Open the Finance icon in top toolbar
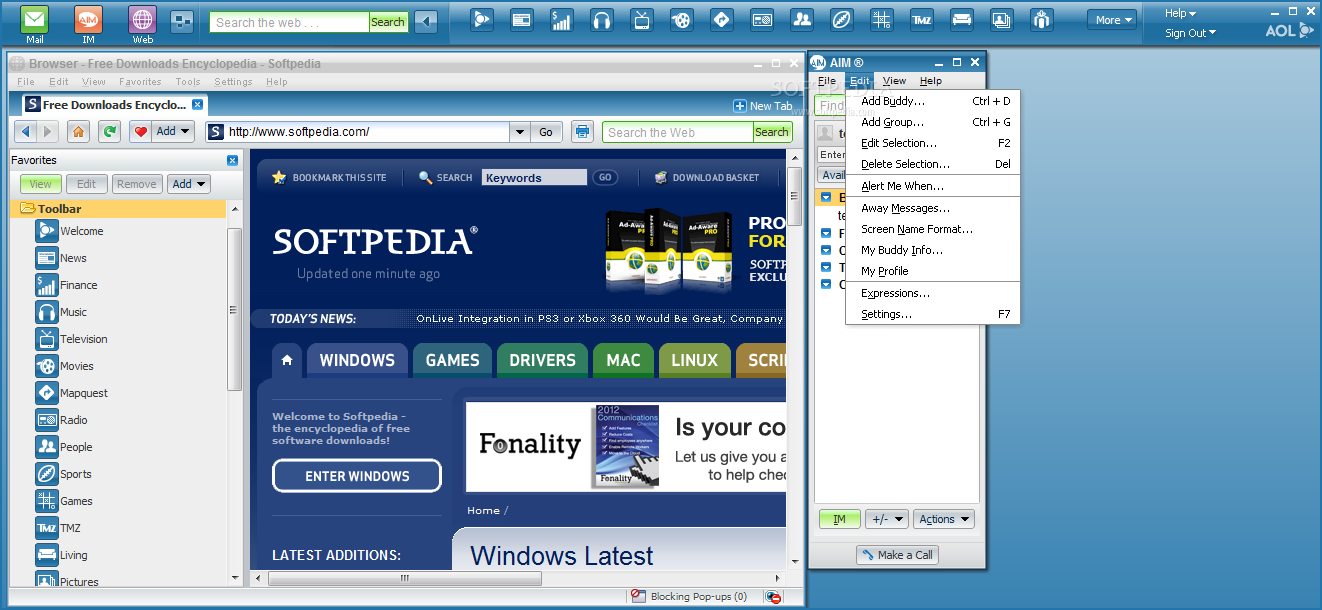This screenshot has width=1322, height=610. (561, 19)
